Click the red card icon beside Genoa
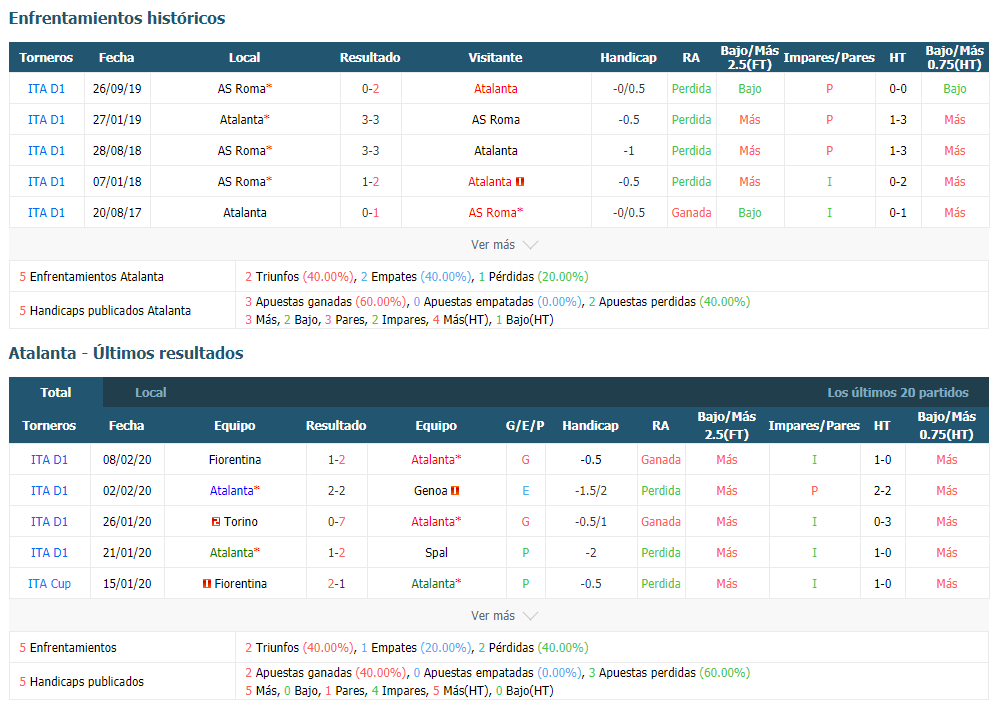 (x=455, y=491)
